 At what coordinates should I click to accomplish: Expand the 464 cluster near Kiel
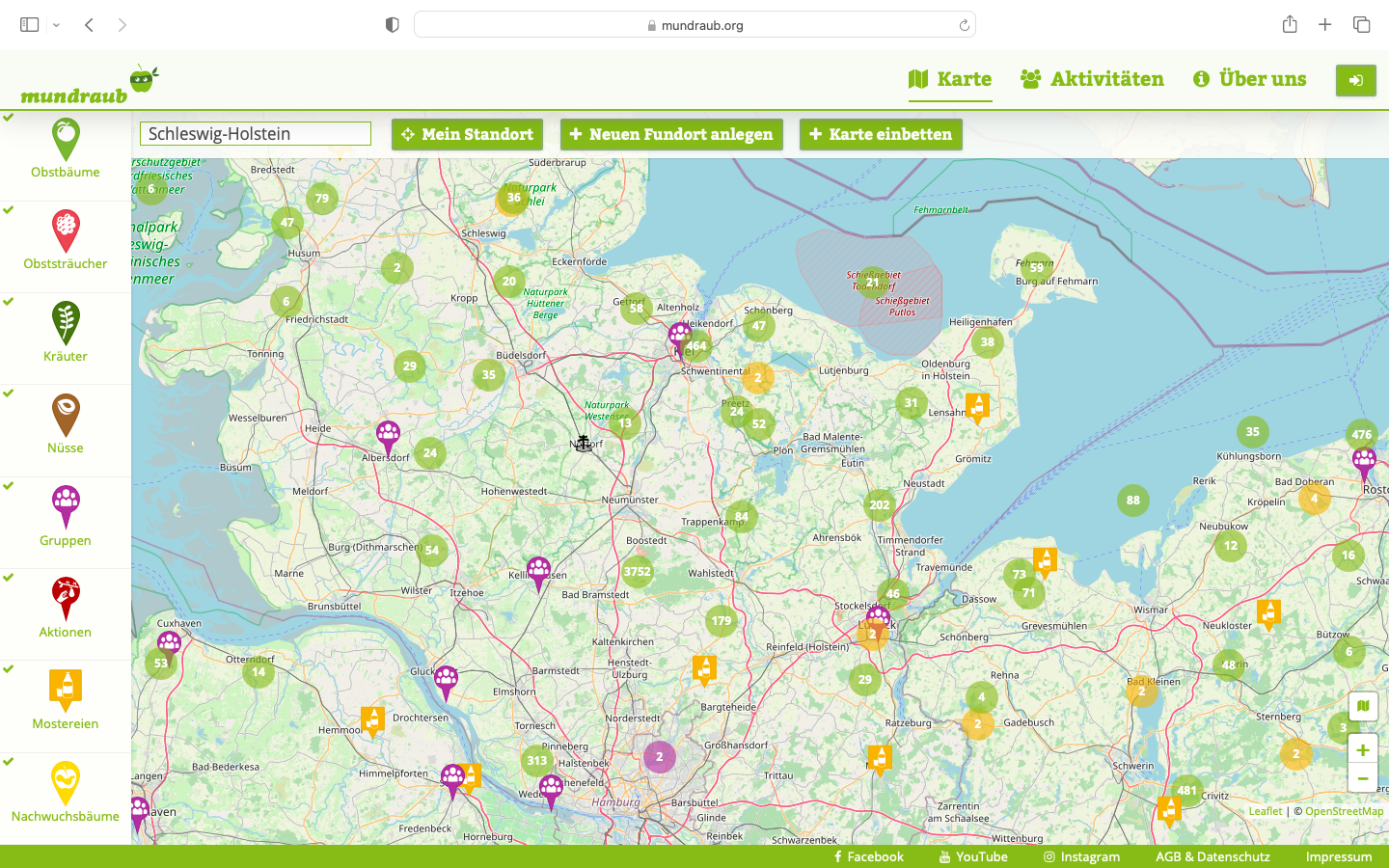(696, 345)
